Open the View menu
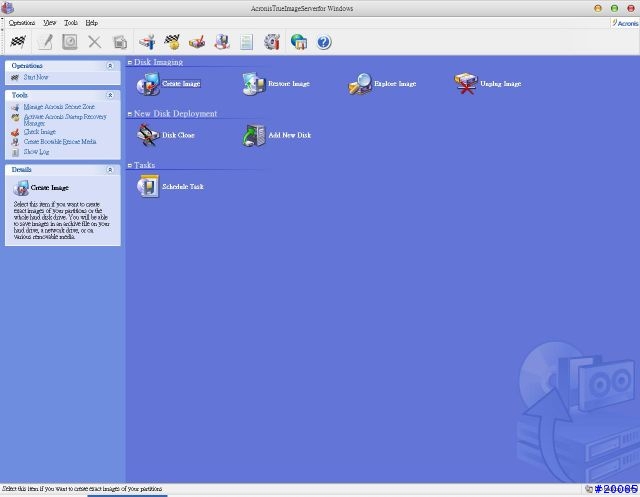Screen dimensions: 640x497 [49, 23]
